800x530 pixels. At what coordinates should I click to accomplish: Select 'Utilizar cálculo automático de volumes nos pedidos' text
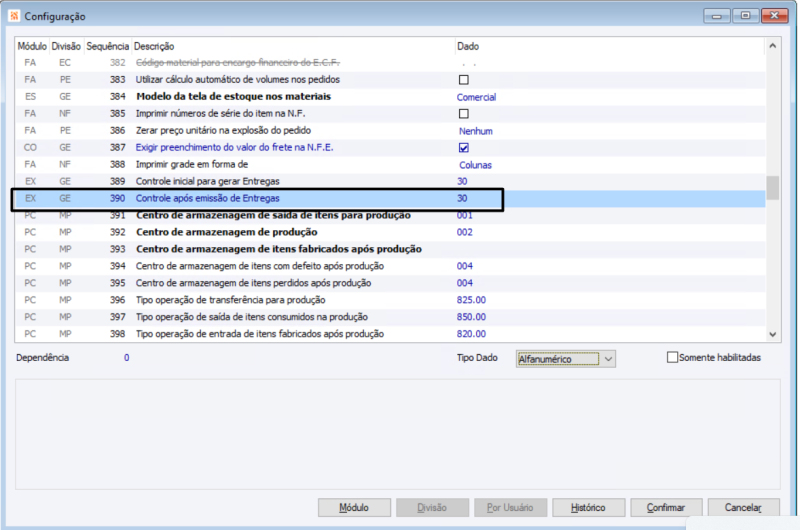coord(237,80)
